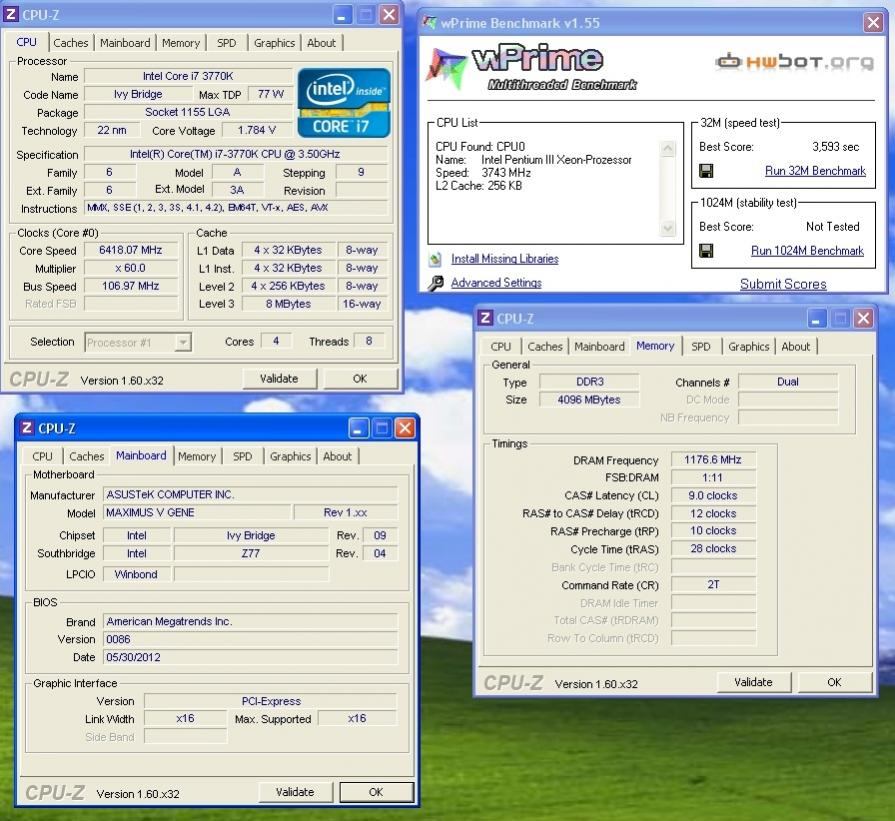The width and height of the screenshot is (895, 821).
Task: Open the Graphics tab in the top CPU-Z window
Action: (275, 43)
